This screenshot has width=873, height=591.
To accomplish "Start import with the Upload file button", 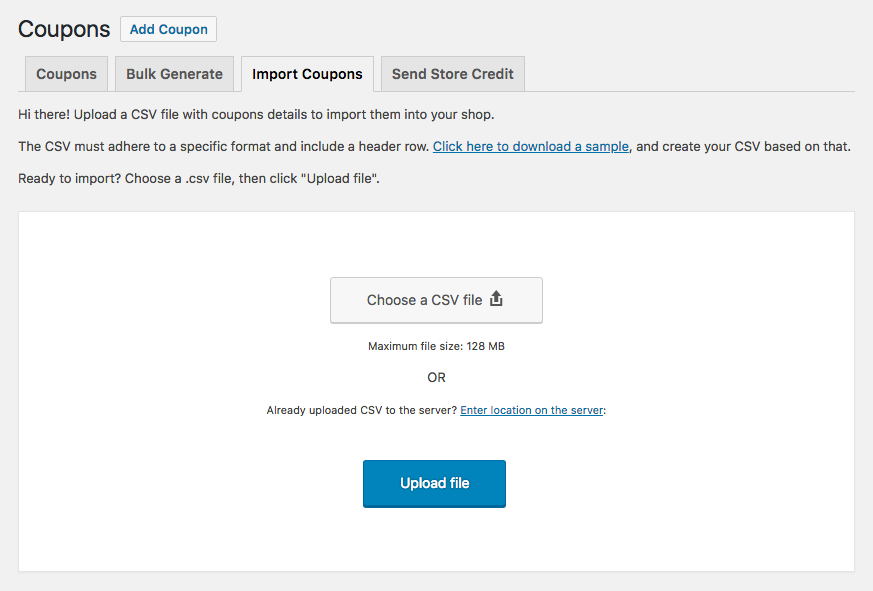I will [434, 483].
